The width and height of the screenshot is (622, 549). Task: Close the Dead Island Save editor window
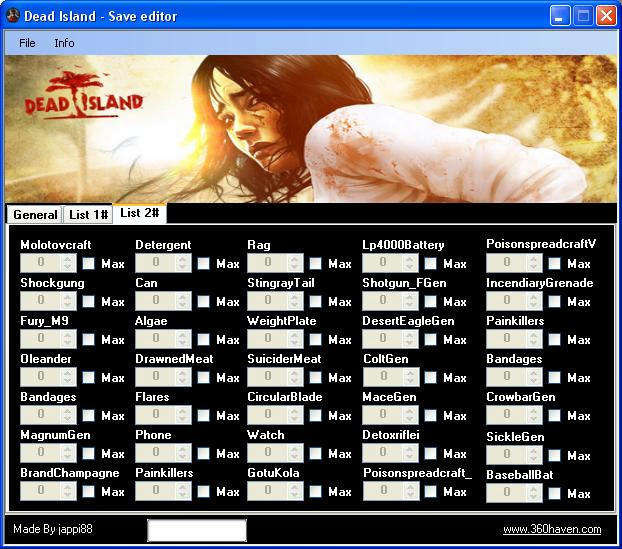coord(607,16)
